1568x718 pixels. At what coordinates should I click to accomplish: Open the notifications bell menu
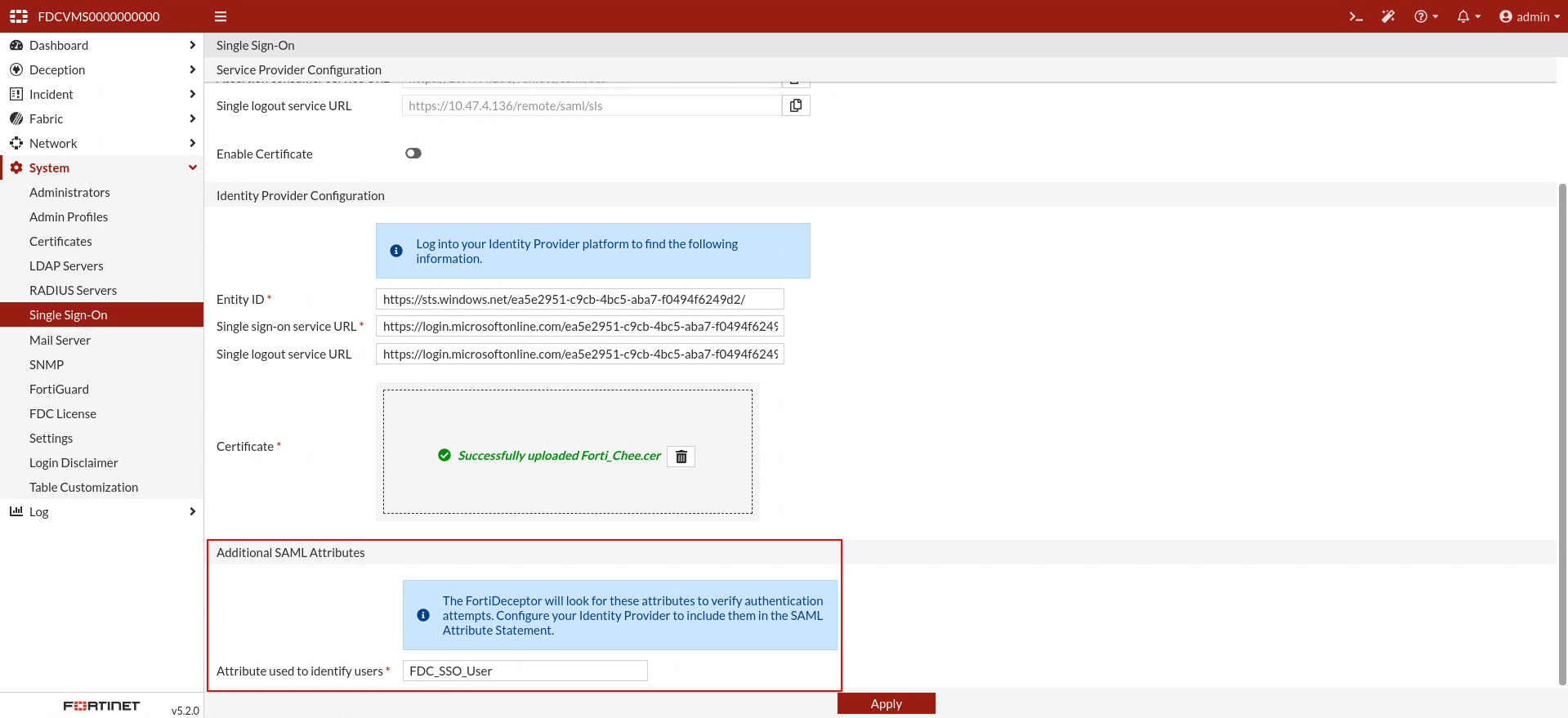[x=1468, y=16]
